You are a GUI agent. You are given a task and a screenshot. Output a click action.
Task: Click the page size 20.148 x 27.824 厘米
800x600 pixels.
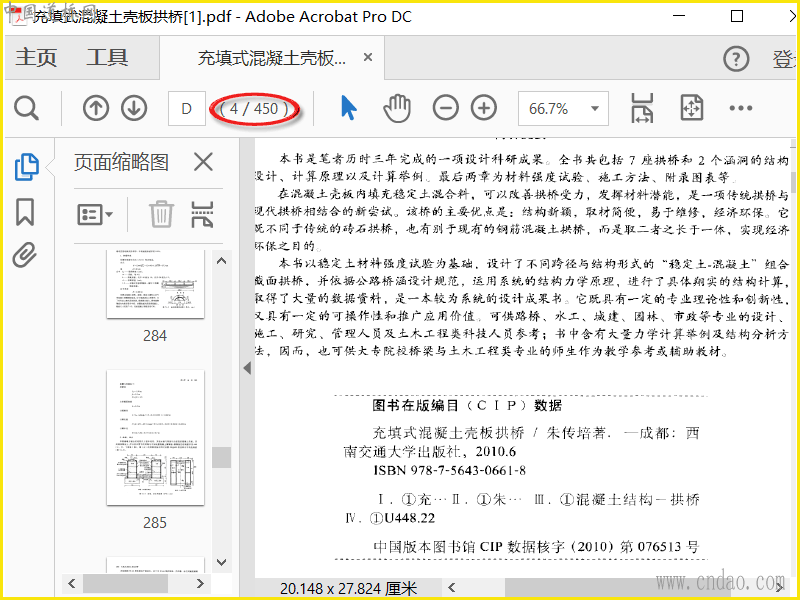tap(348, 589)
